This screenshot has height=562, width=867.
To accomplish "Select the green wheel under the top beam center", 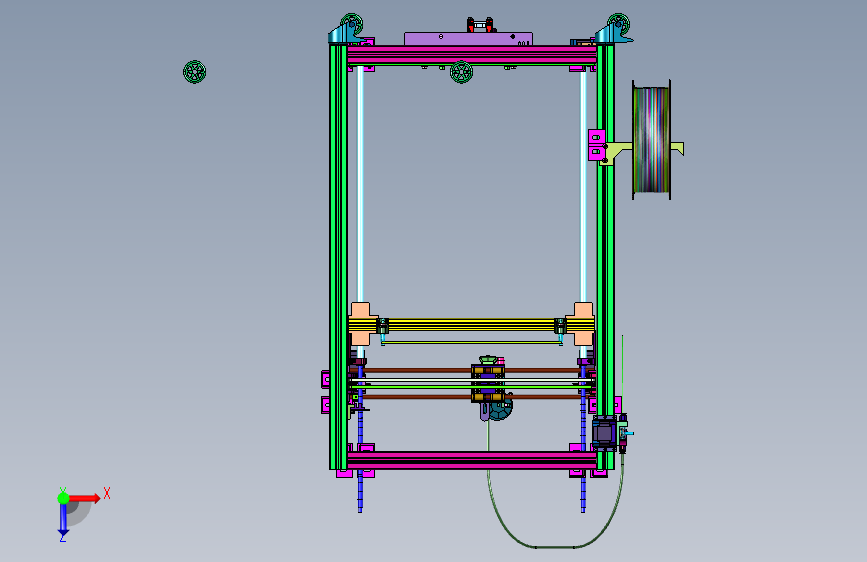I will click(461, 72).
